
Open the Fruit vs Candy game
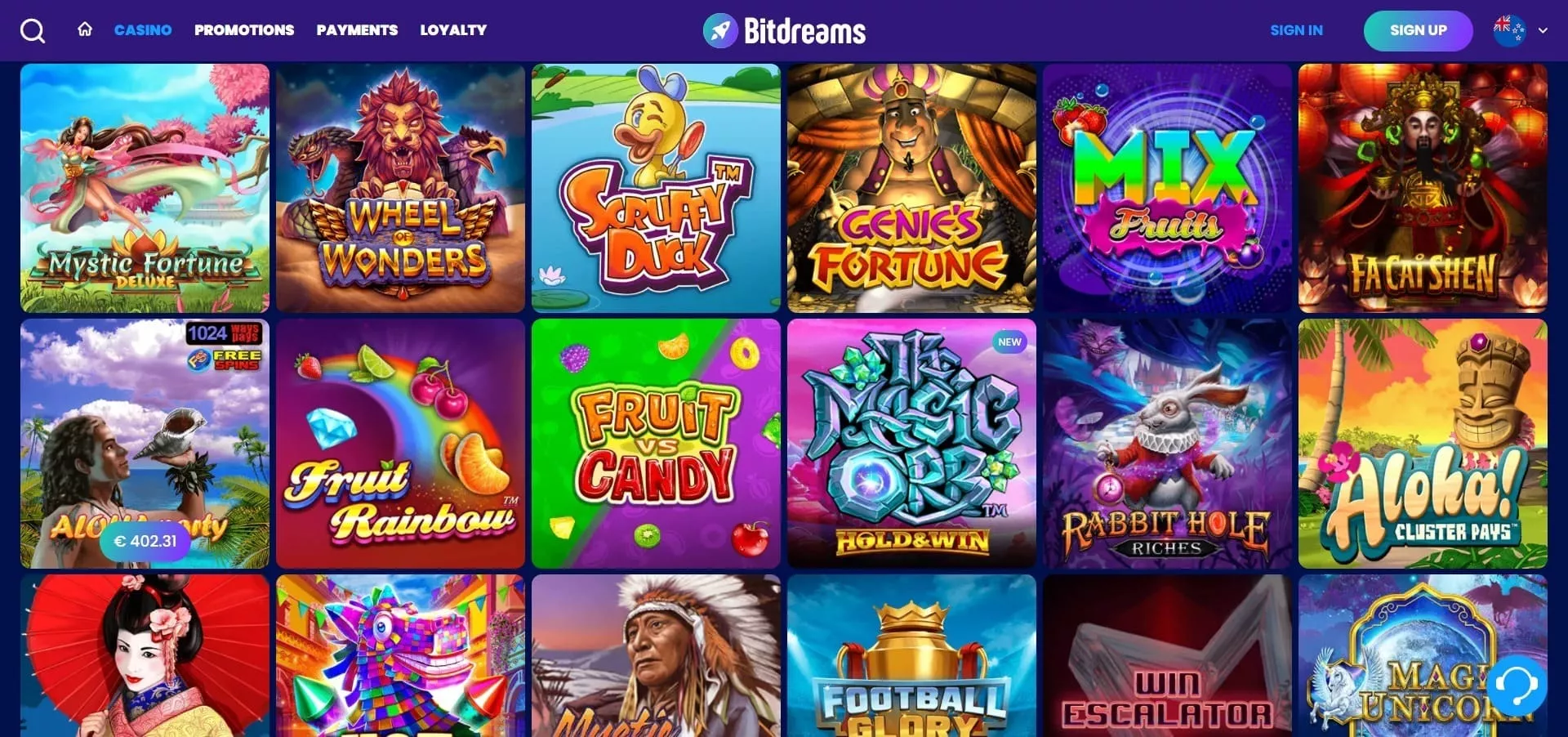[656, 444]
